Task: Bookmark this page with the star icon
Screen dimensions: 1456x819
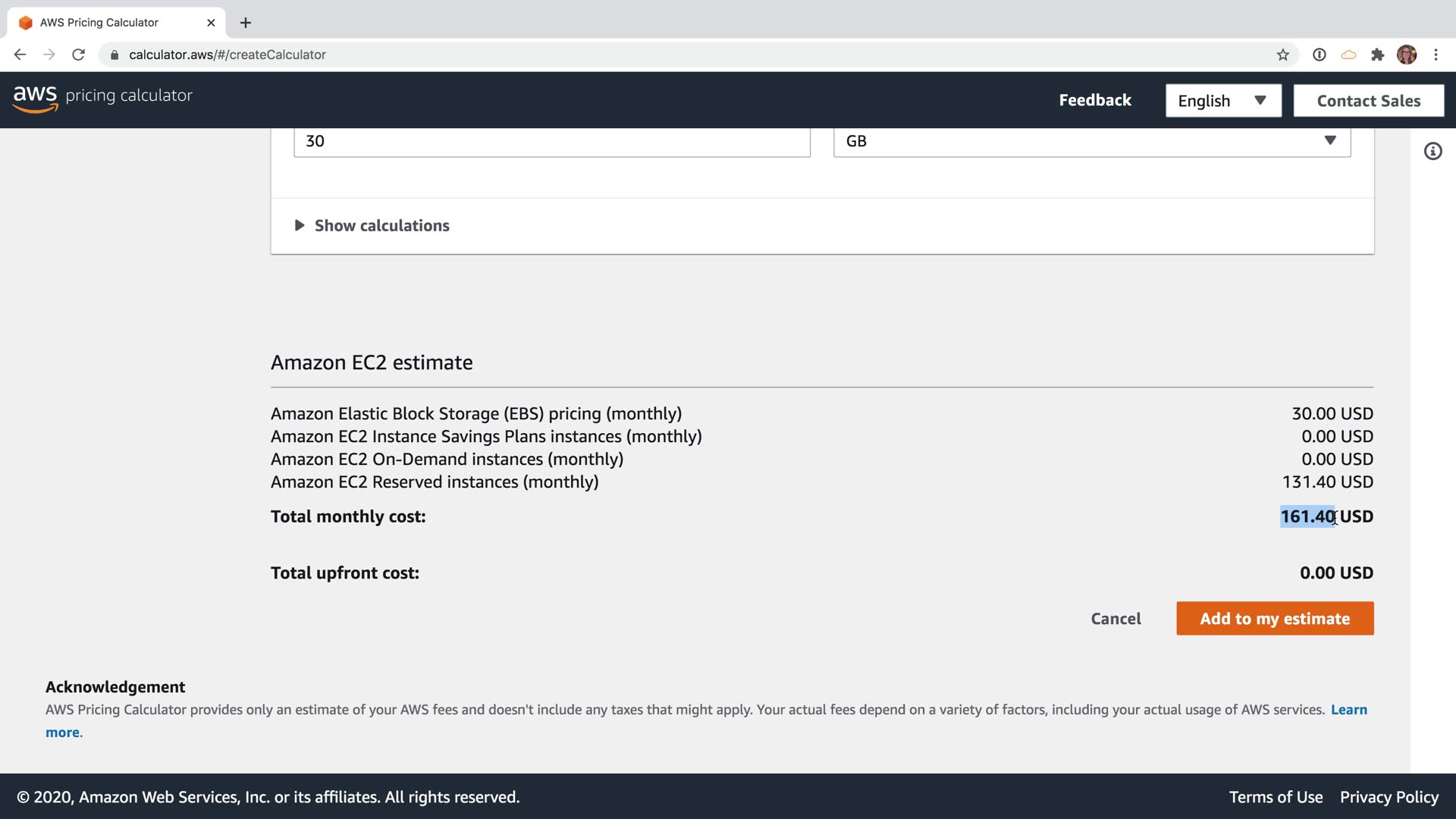Action: [1282, 55]
